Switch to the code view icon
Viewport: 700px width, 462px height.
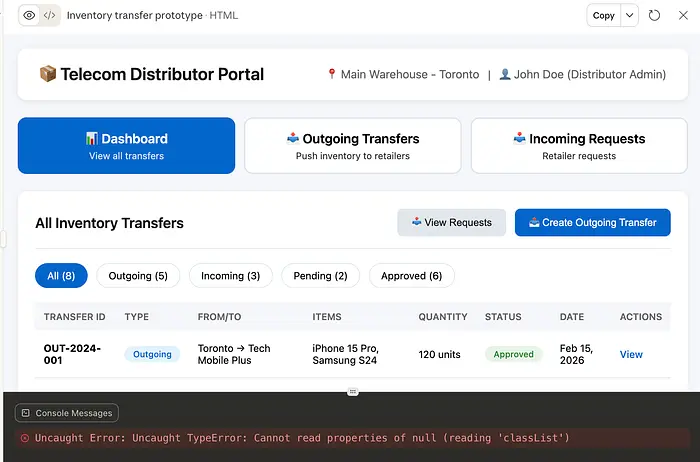[49, 15]
